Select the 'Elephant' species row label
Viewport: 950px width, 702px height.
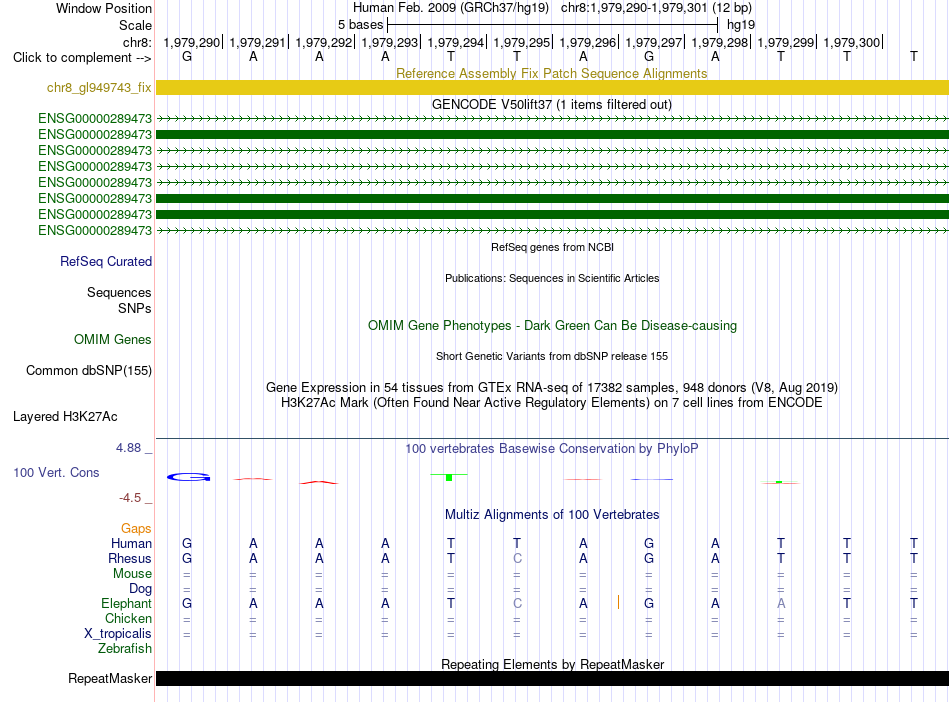coord(126,603)
